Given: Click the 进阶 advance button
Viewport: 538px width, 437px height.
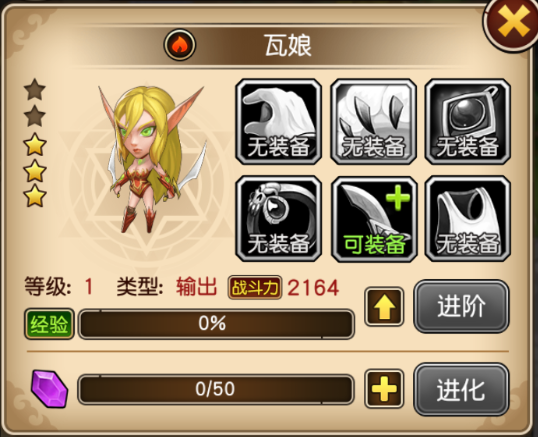Looking at the screenshot, I should 461,306.
